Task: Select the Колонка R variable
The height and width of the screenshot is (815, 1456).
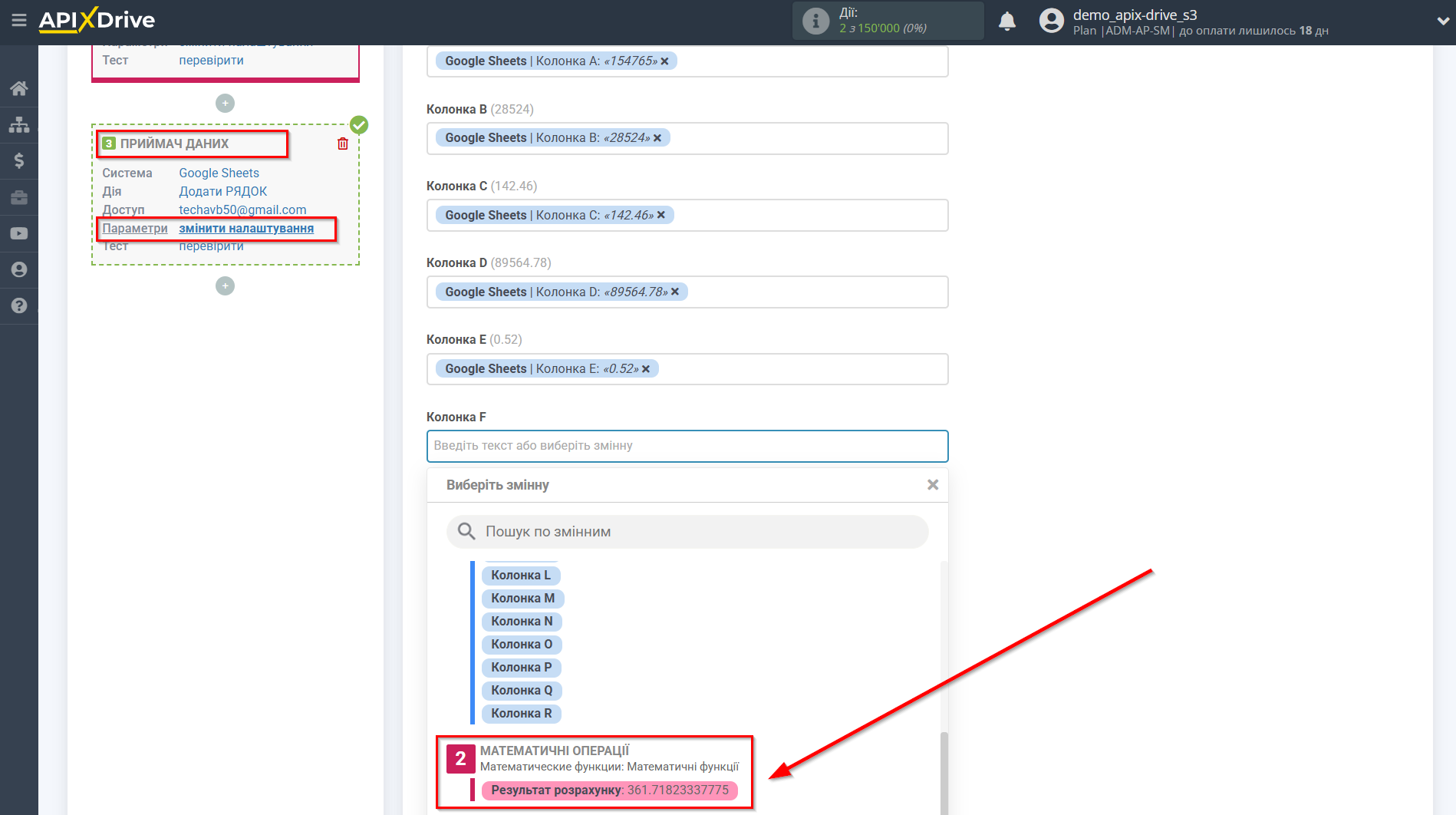Action: point(522,713)
